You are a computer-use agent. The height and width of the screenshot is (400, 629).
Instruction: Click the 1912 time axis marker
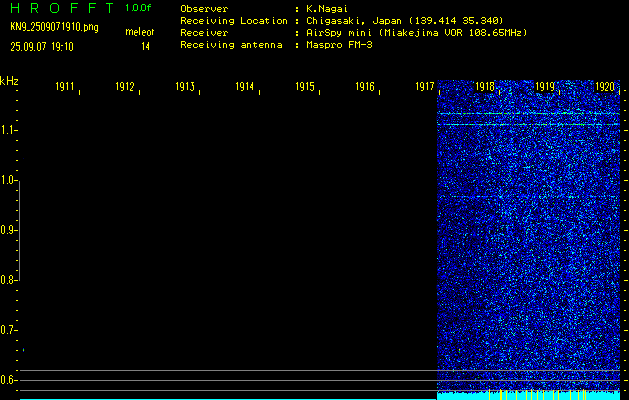[125, 86]
